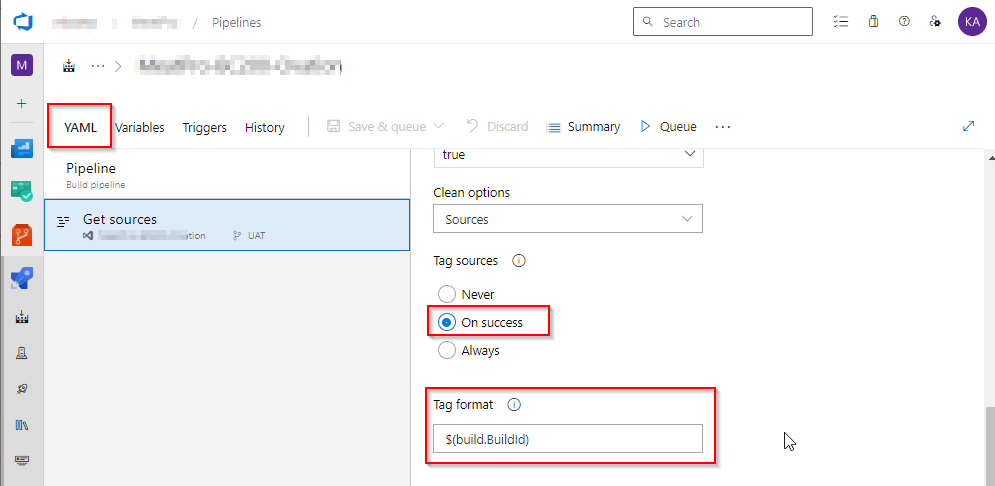Open Pipelines rocket icon in sidebar
995x486 pixels.
point(22,279)
